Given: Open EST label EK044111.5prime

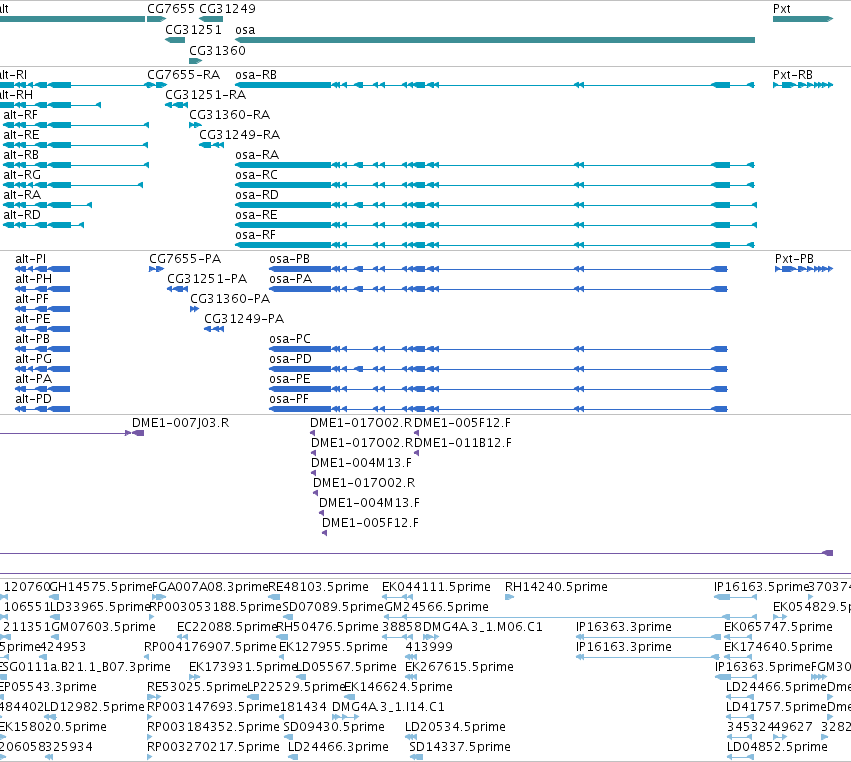Looking at the screenshot, I should (436, 587).
